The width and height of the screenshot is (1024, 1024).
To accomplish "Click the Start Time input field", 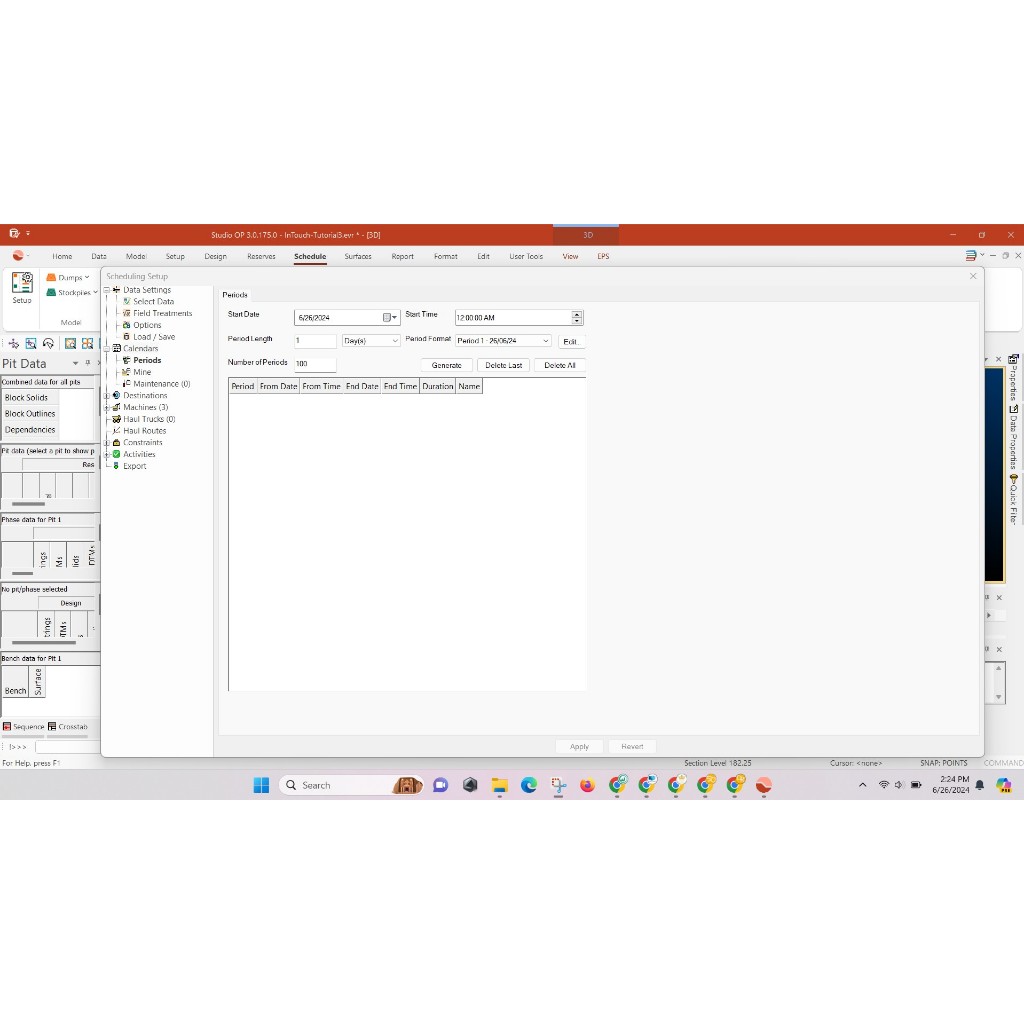I will [x=513, y=317].
